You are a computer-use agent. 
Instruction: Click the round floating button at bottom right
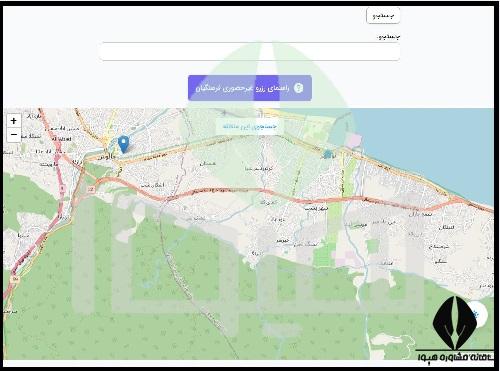(x=478, y=314)
